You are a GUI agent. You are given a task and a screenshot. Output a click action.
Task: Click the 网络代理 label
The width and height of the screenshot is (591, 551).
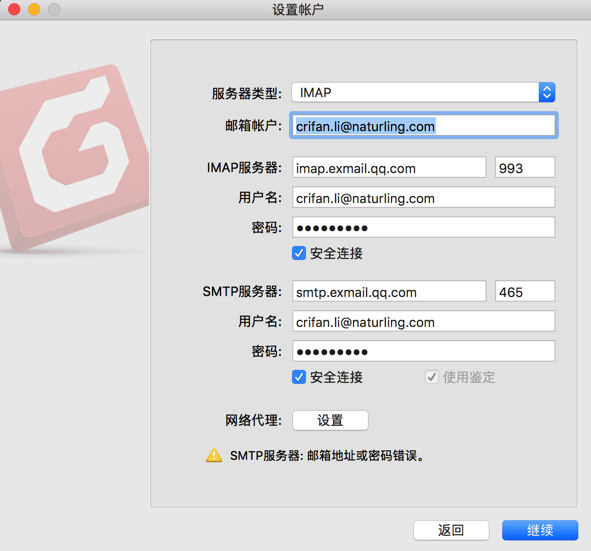tap(253, 420)
